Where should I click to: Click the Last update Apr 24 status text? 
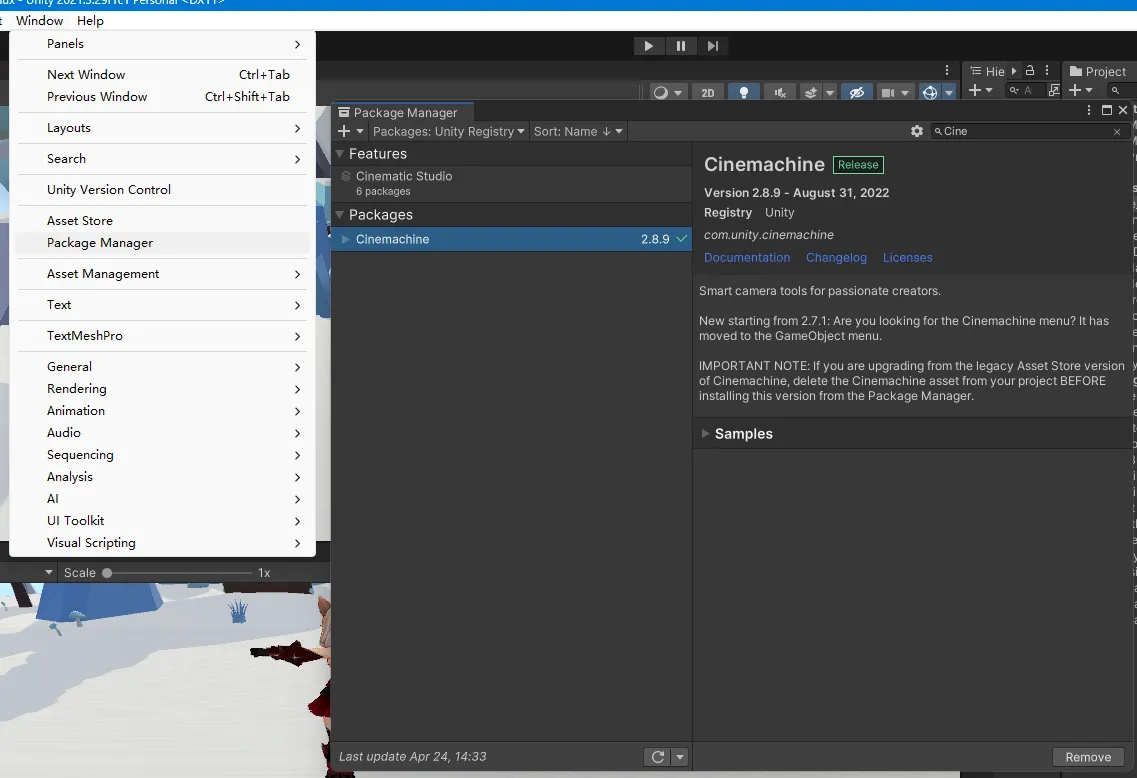pyautogui.click(x=413, y=756)
